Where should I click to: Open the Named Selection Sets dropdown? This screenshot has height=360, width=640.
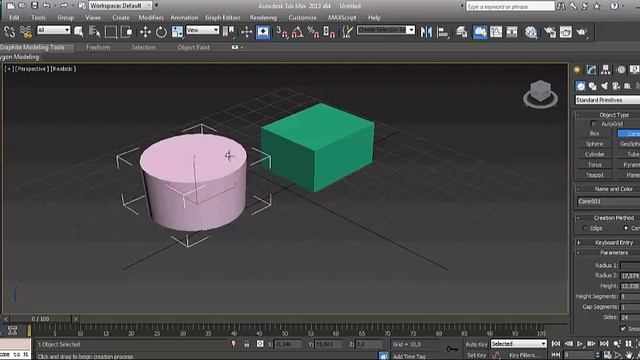[386, 30]
